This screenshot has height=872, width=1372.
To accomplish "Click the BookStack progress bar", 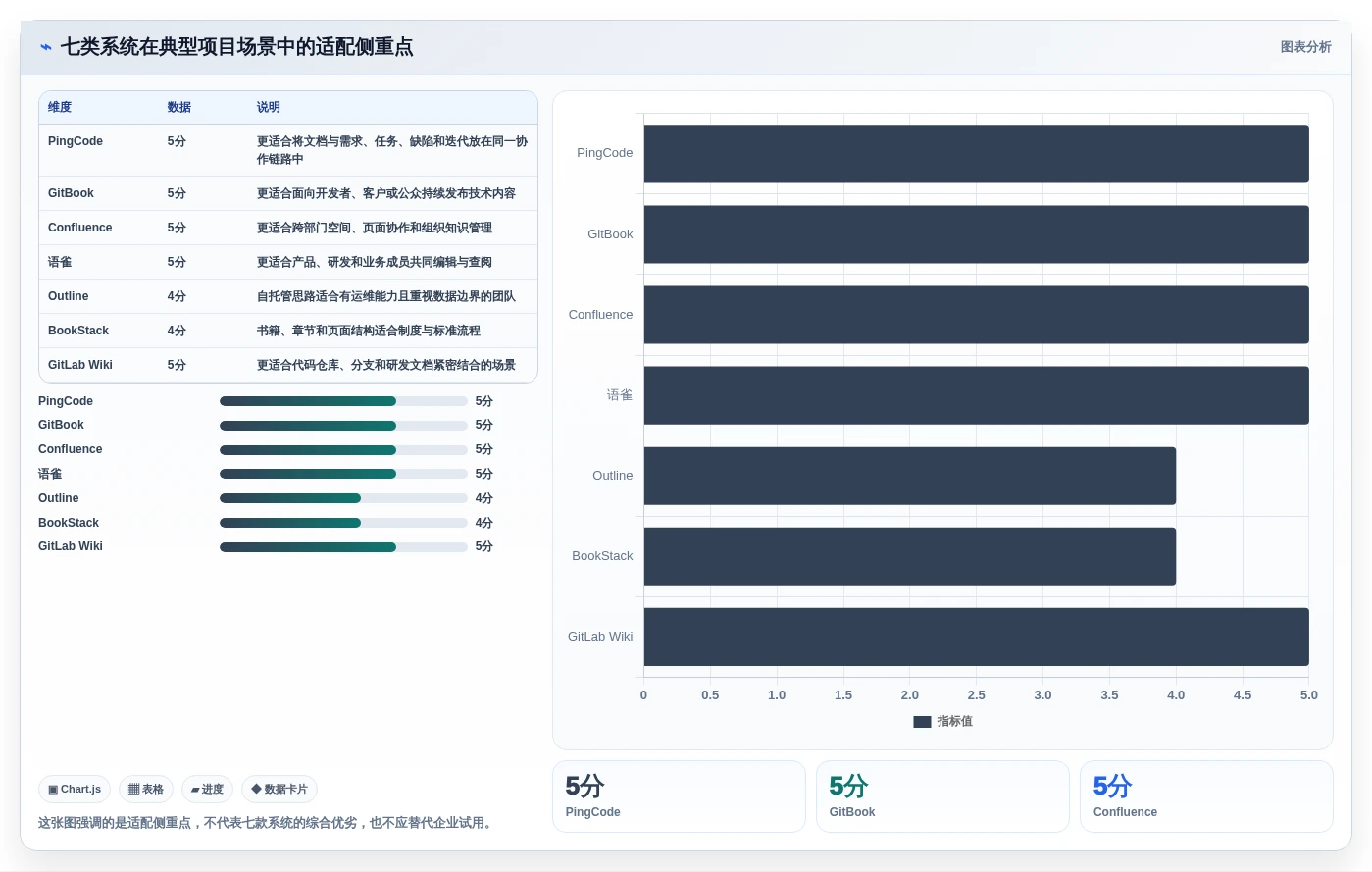I will (x=343, y=523).
